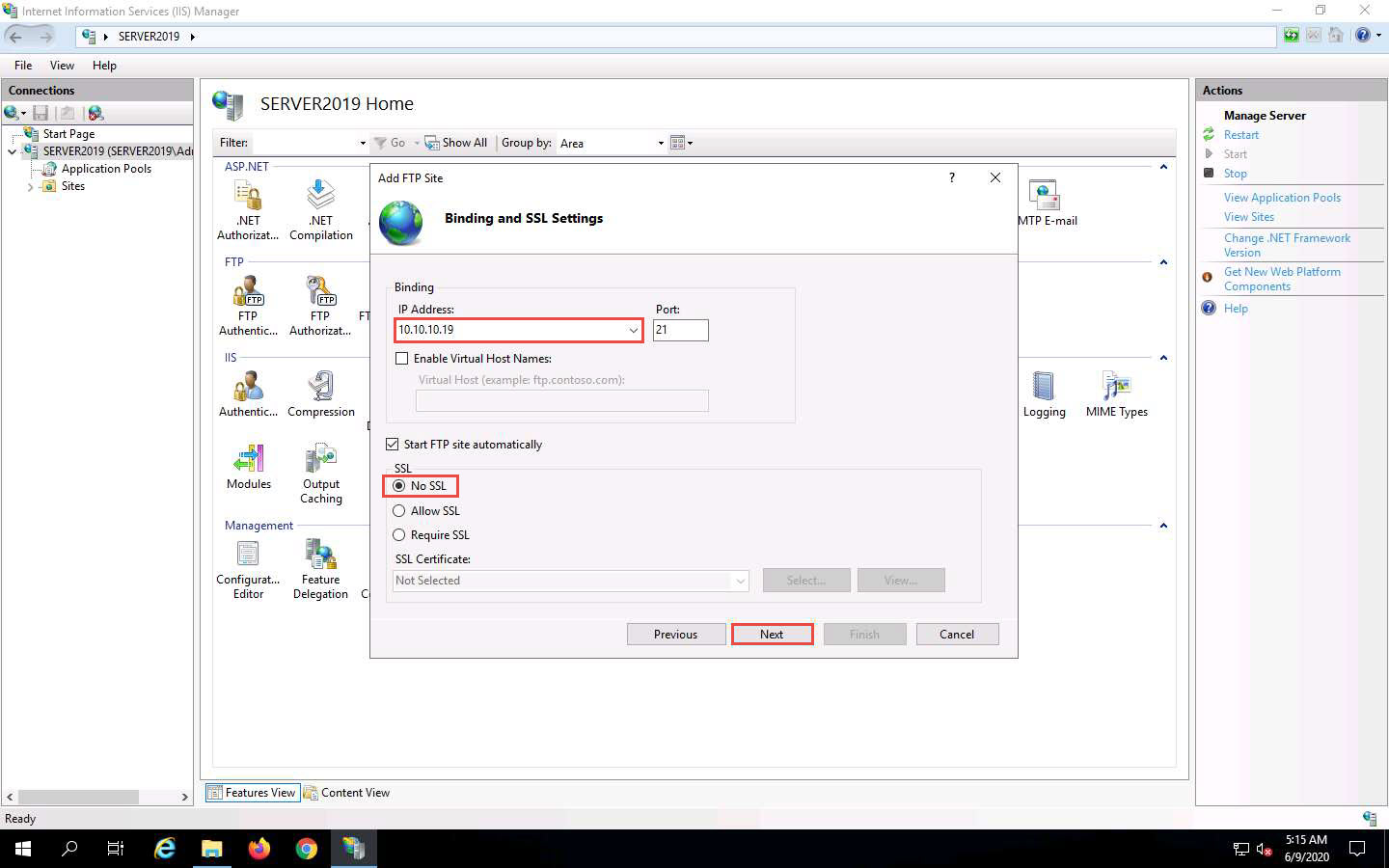Open view mode dropdown in filter bar
Viewport: 1389px width, 868px height.
[682, 143]
